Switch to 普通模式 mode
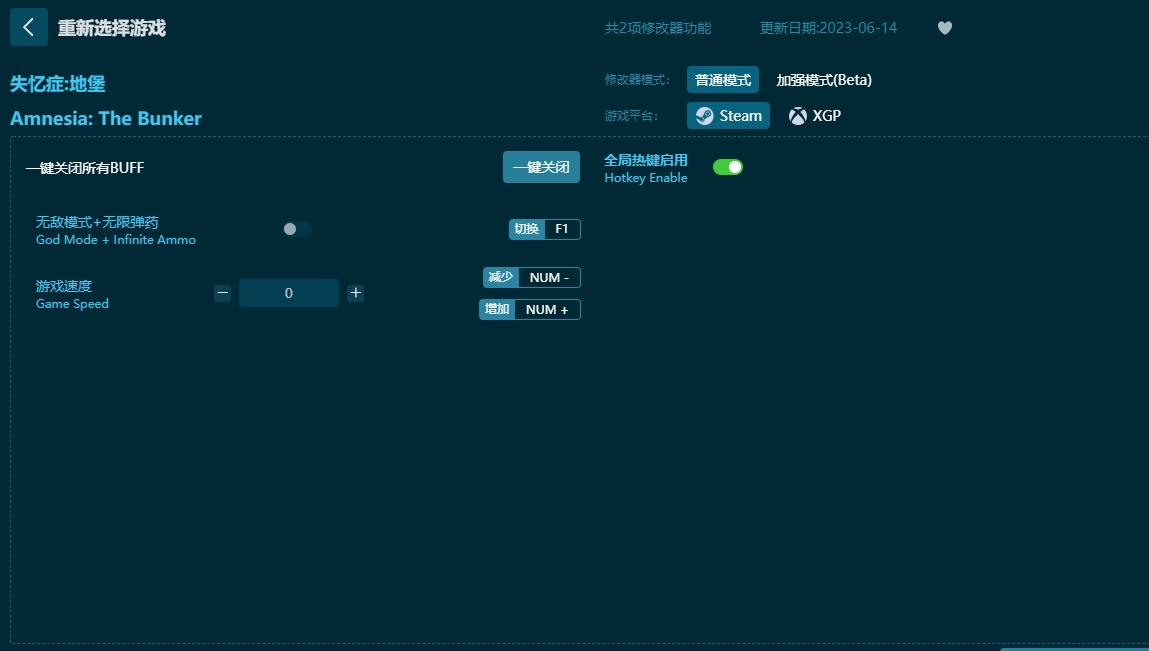The height and width of the screenshot is (651, 1149). 723,80
